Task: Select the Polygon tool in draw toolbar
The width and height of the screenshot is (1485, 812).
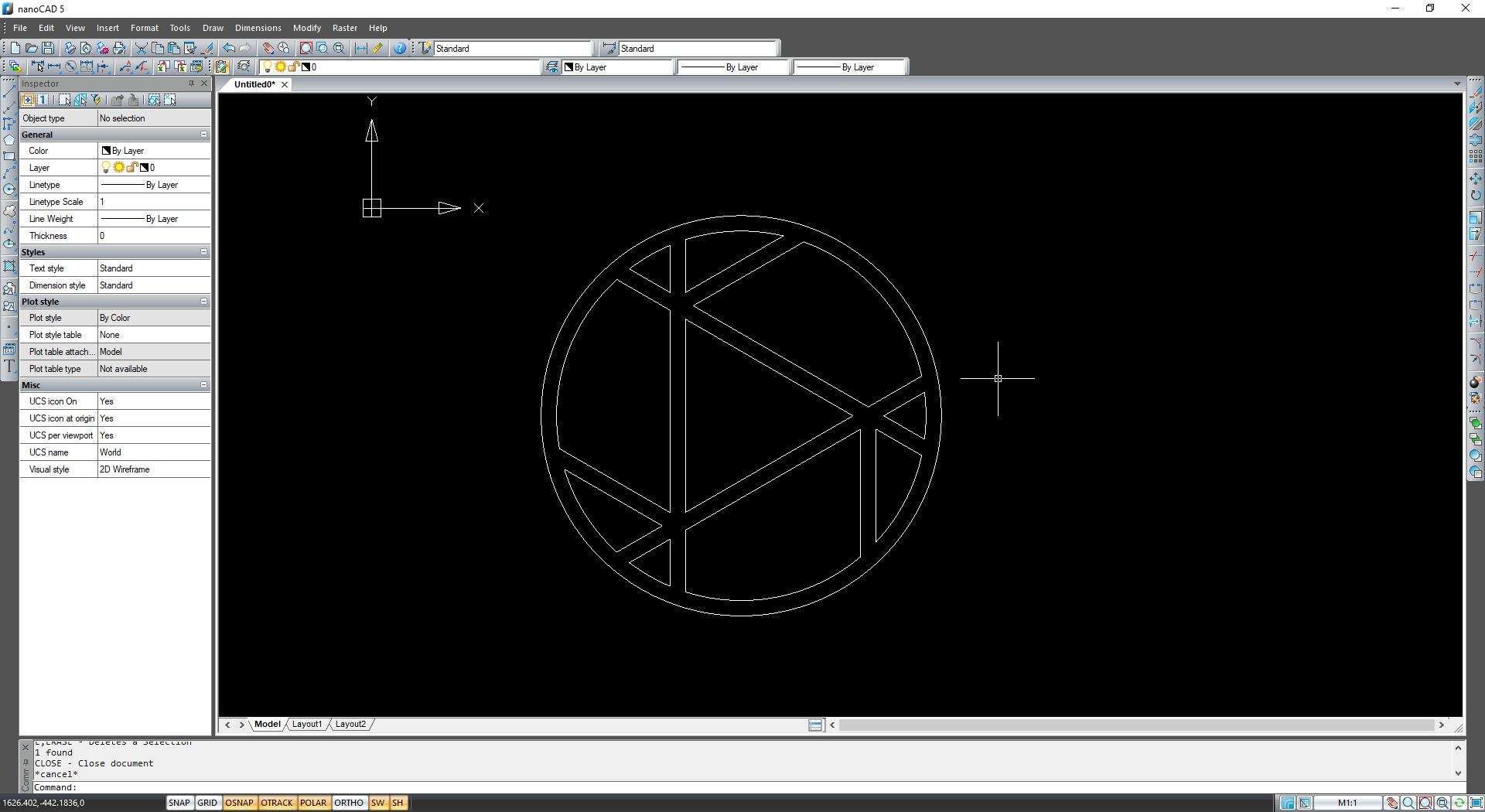Action: pyautogui.click(x=9, y=140)
